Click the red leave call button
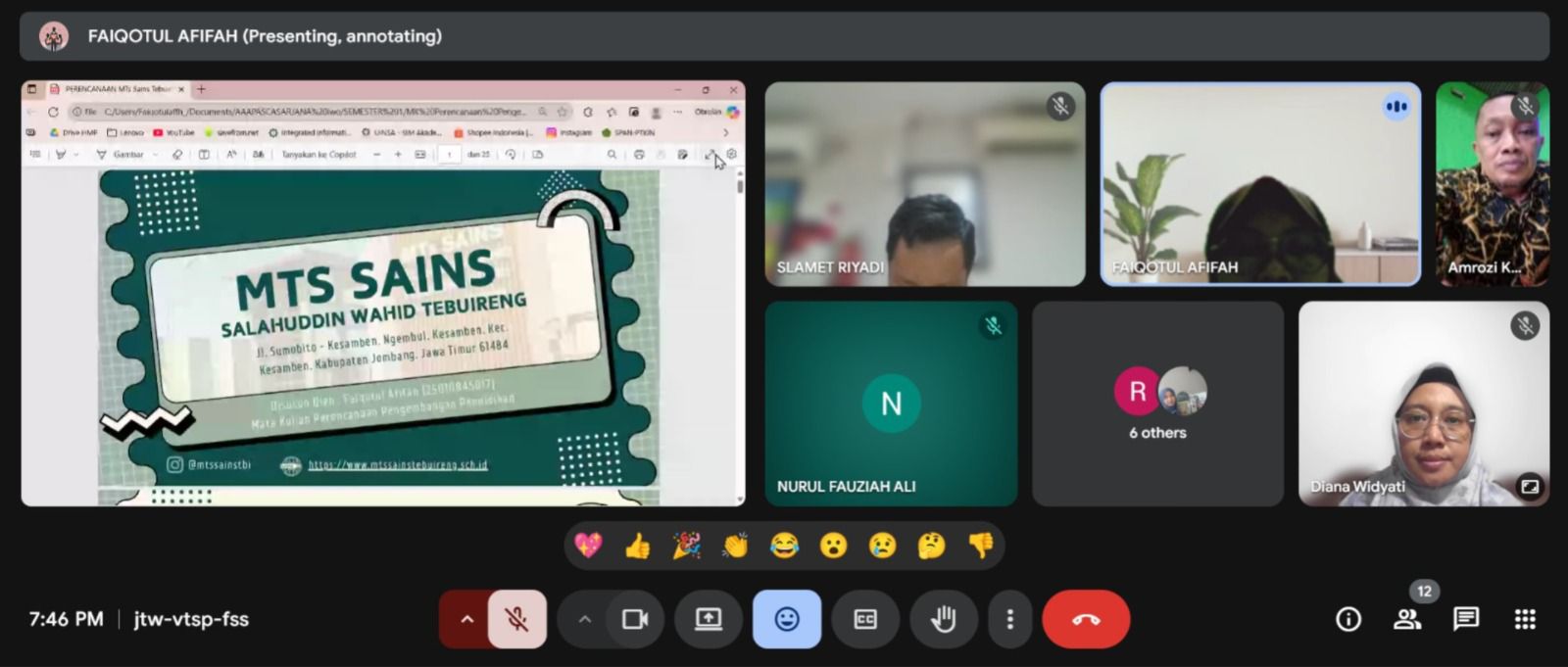This screenshot has height=667, width=1568. (x=1085, y=619)
